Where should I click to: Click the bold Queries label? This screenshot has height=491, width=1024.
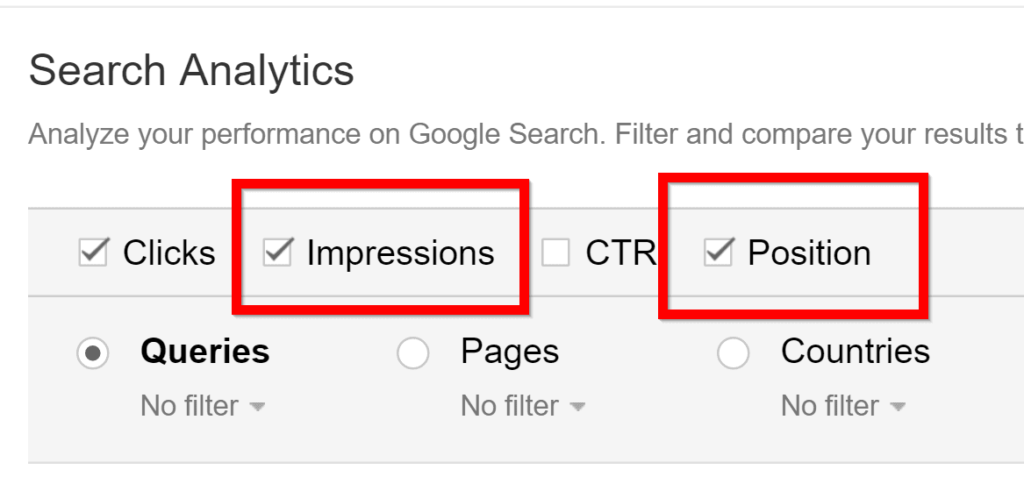pyautogui.click(x=205, y=352)
